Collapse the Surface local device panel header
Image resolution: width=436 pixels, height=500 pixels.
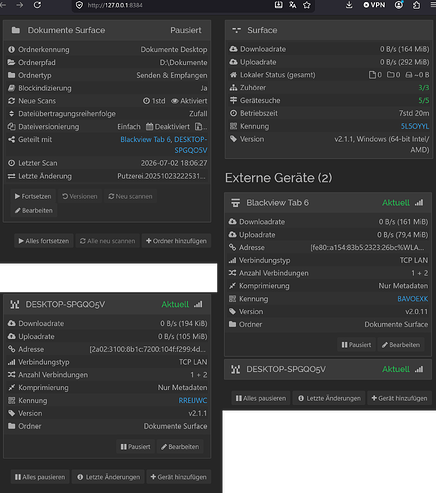[x=328, y=30]
